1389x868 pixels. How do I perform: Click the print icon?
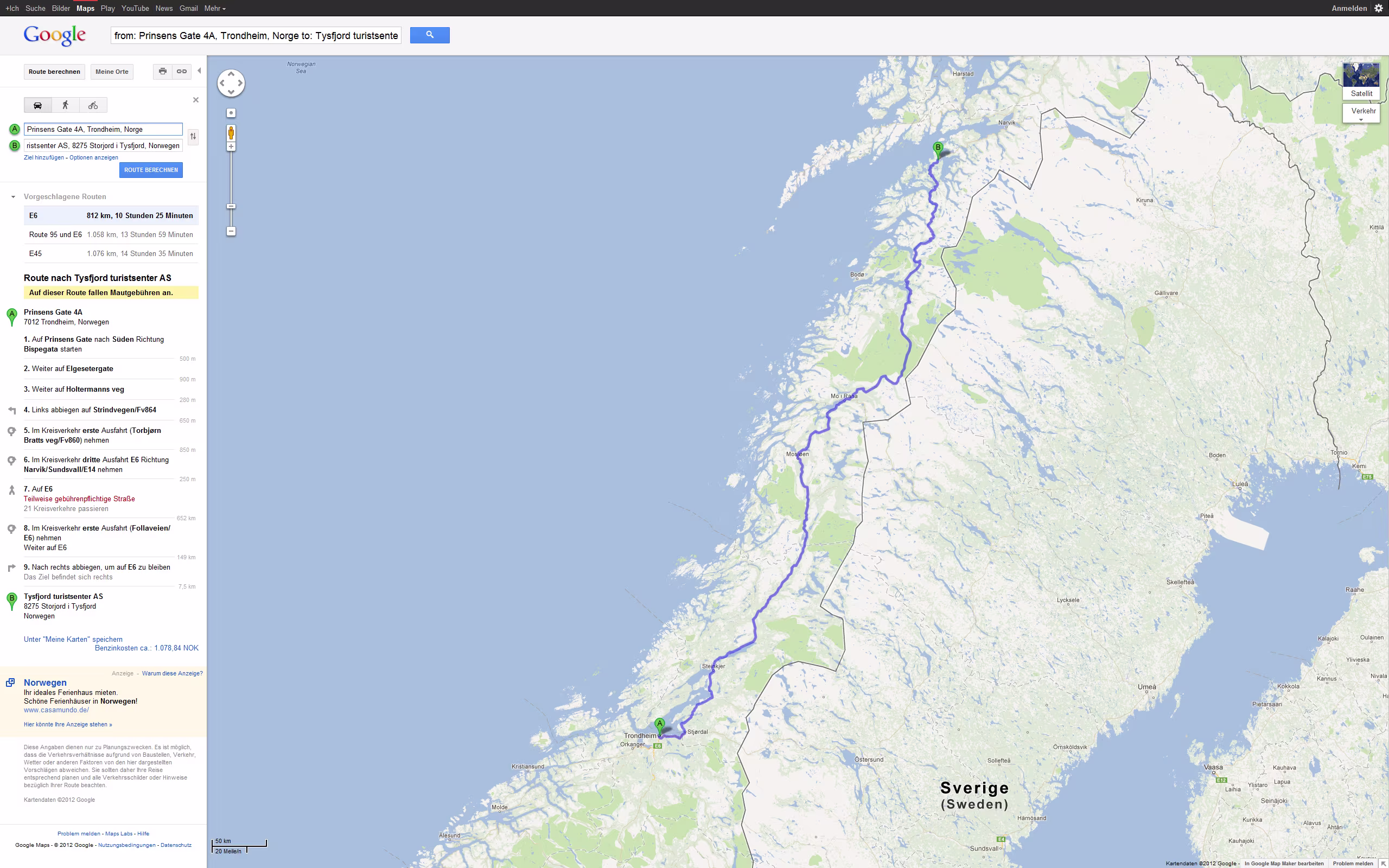coord(163,71)
